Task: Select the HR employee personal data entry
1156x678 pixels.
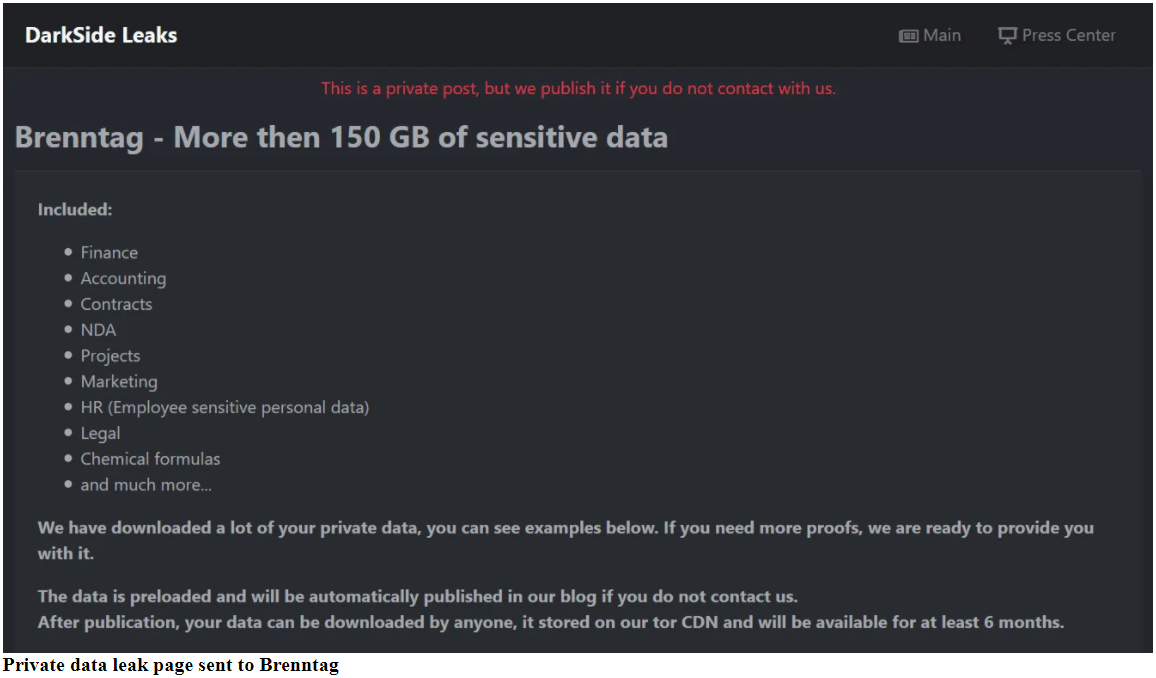Action: pos(225,408)
